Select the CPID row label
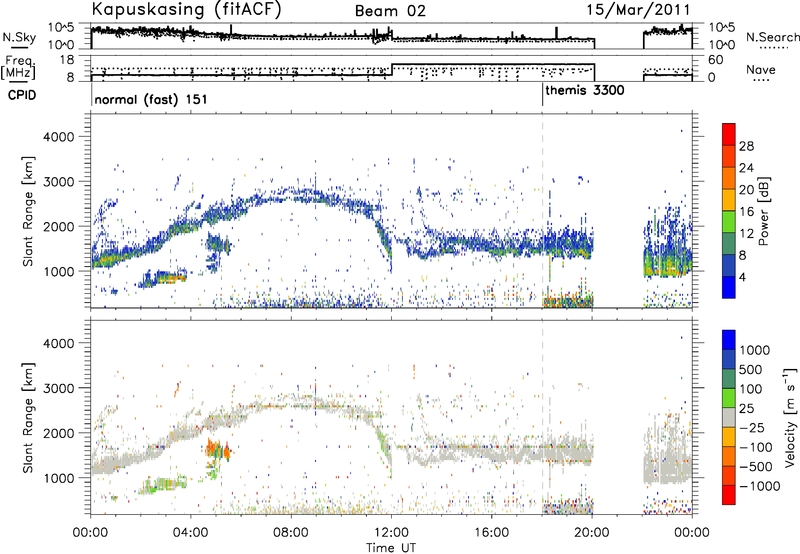 coord(22,95)
